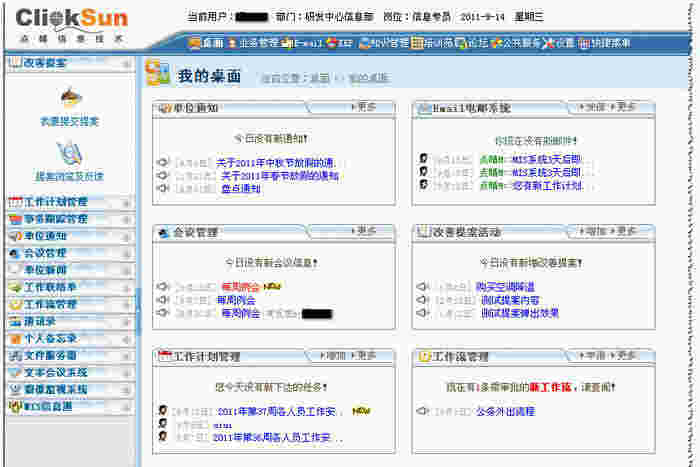Open the 购买空调降温 proposal link
This screenshot has width=700, height=467.
(505, 287)
